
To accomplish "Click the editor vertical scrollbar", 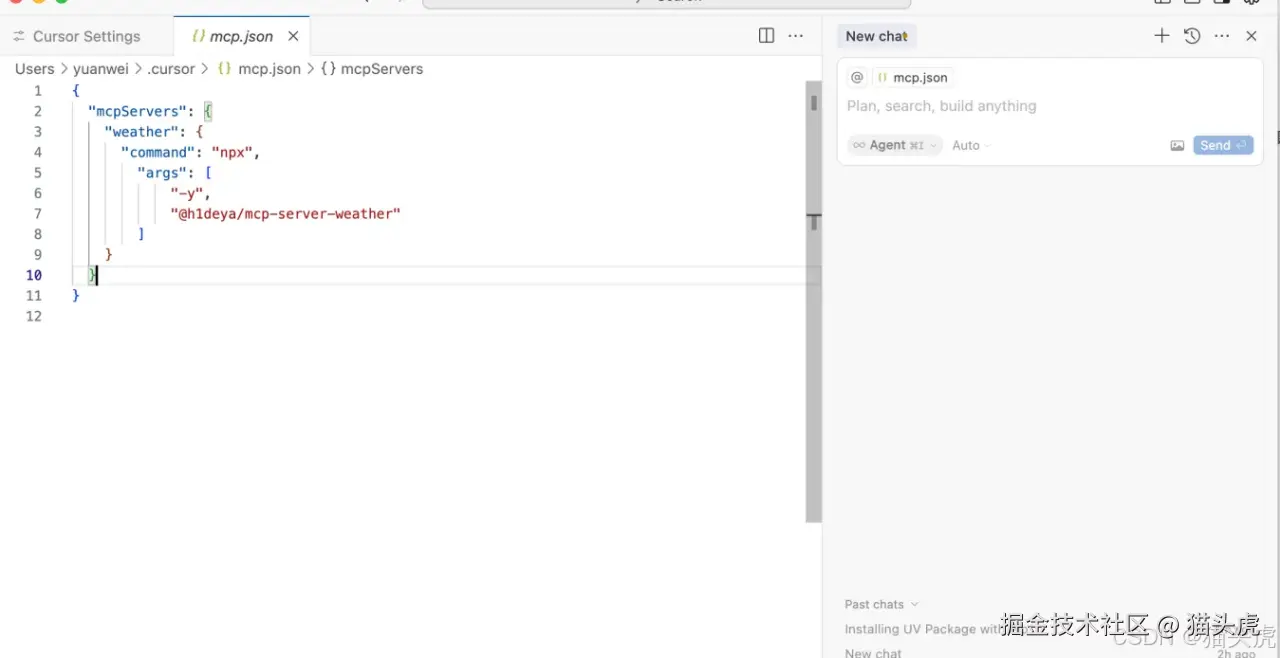I will [x=813, y=300].
